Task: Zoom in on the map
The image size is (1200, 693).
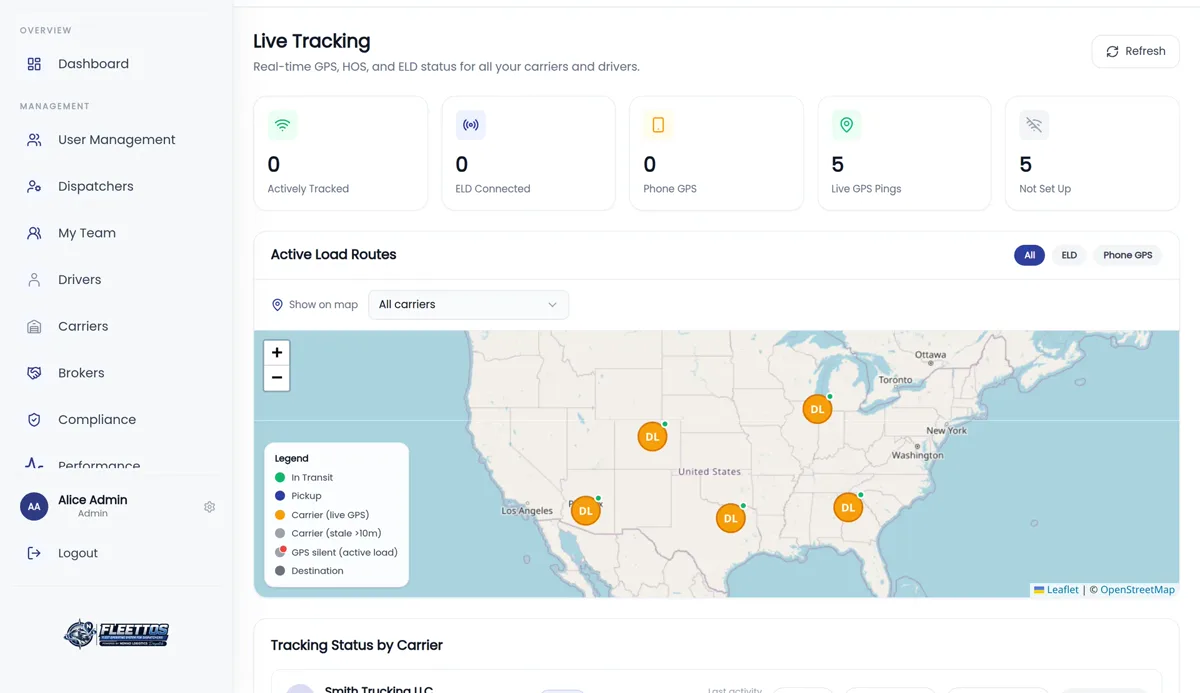Action: click(x=277, y=352)
